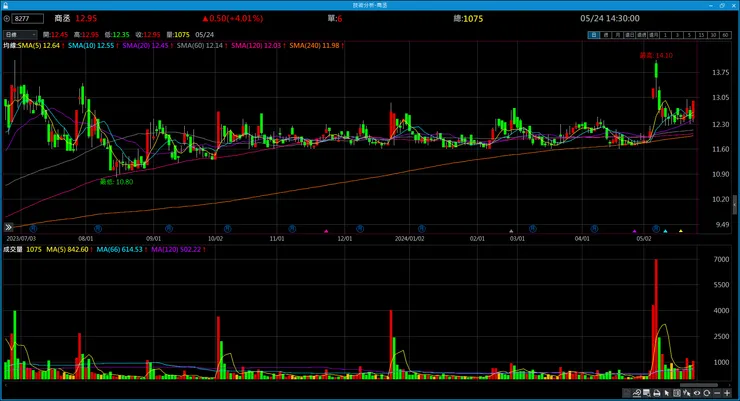Click the blue event marker near 2024/01/02

pyautogui.click(x=422, y=229)
